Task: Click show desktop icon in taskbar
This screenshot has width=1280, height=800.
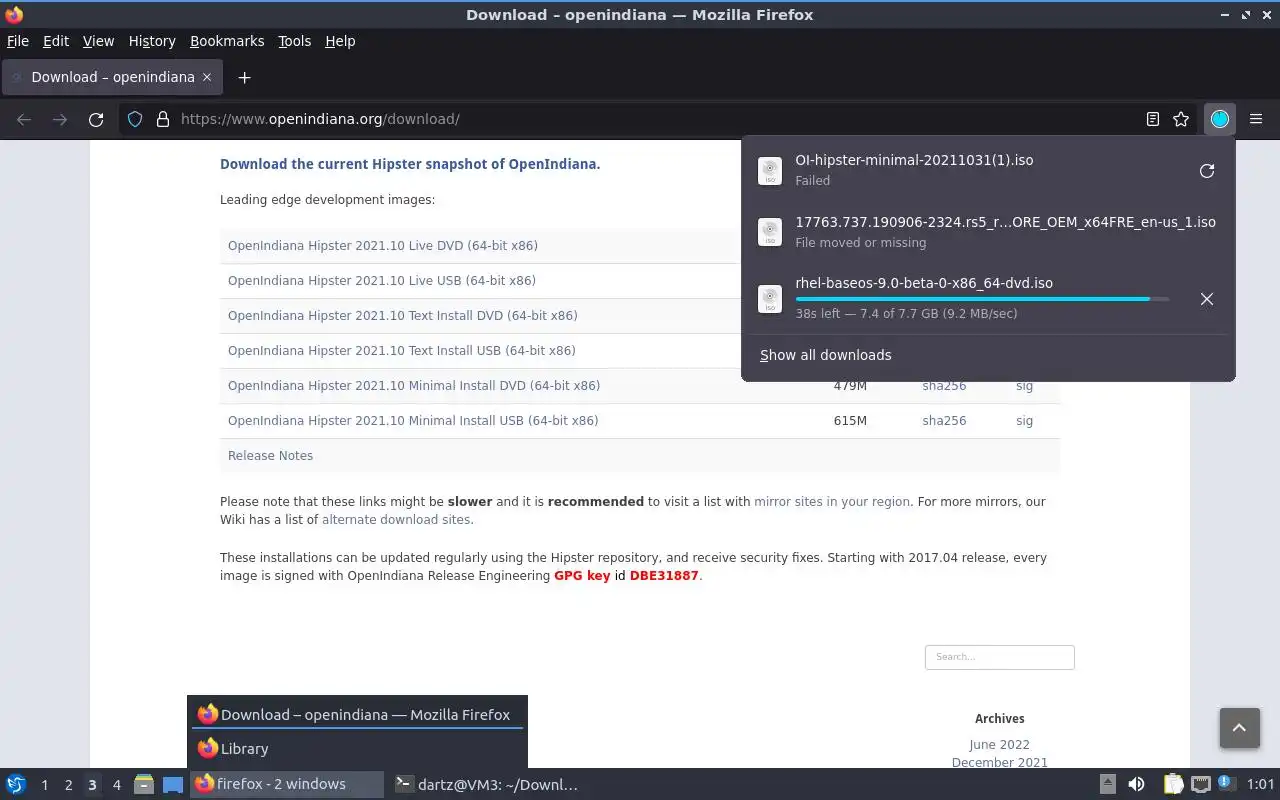Action: tap(173, 784)
